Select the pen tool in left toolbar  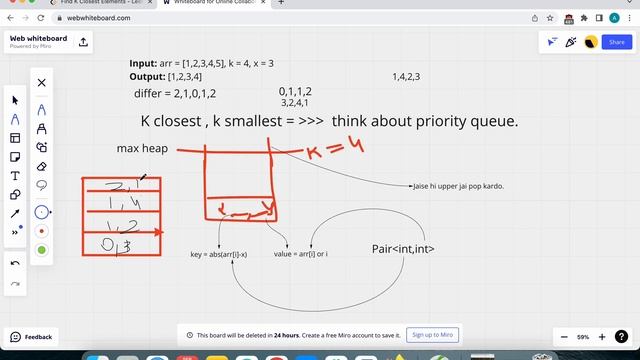tap(15, 119)
